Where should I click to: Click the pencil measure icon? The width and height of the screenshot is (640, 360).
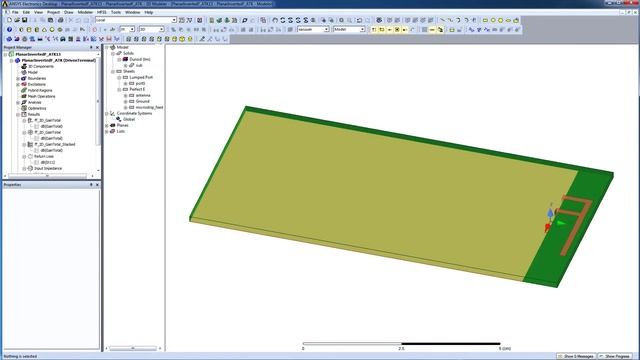(x=202, y=39)
